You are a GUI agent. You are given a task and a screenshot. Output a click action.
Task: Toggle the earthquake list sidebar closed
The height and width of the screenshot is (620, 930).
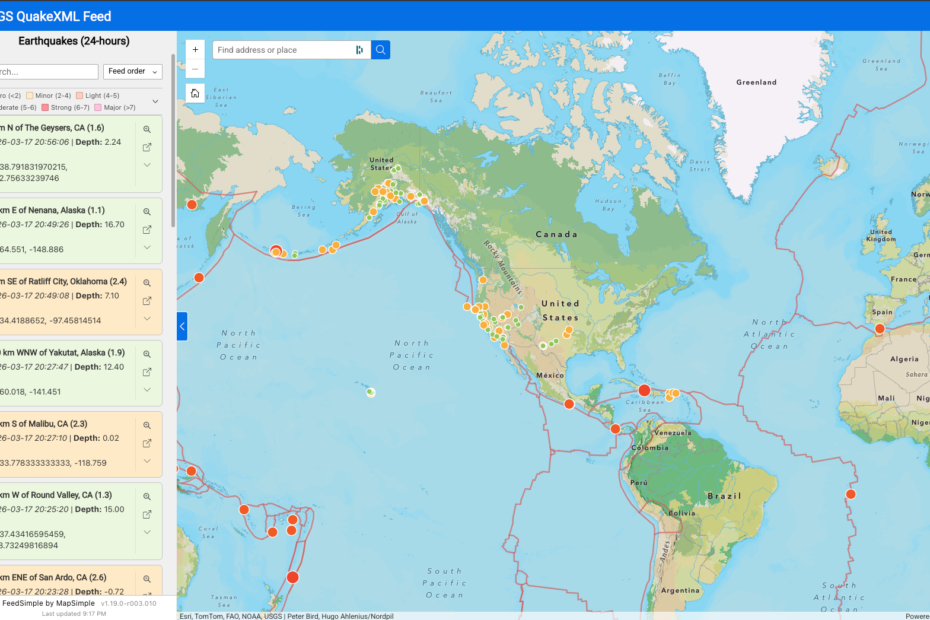pos(181,325)
